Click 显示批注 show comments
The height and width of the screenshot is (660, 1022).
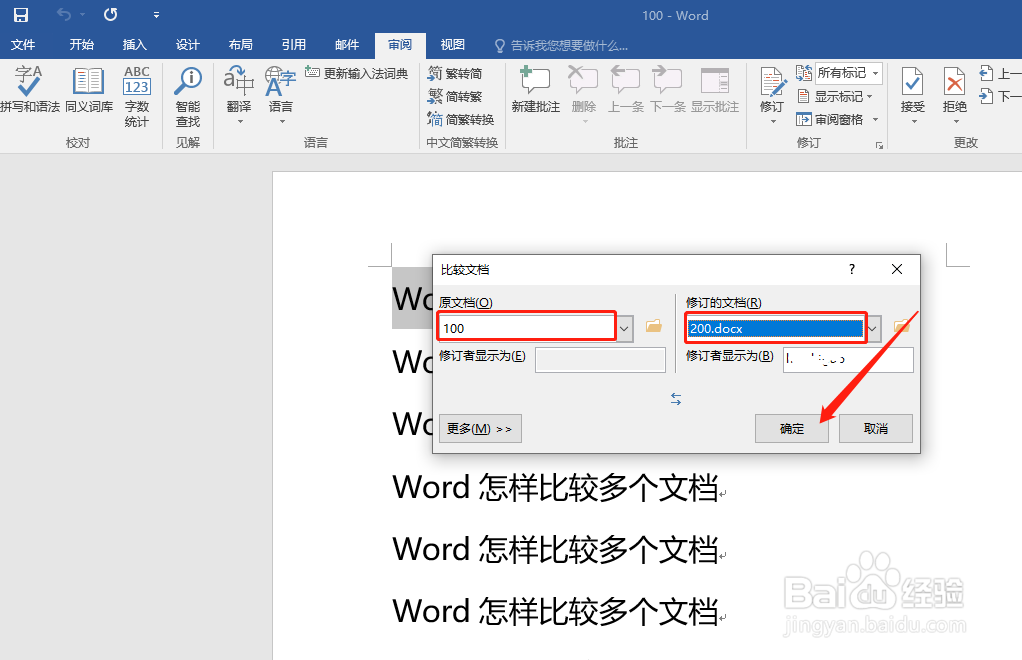715,89
